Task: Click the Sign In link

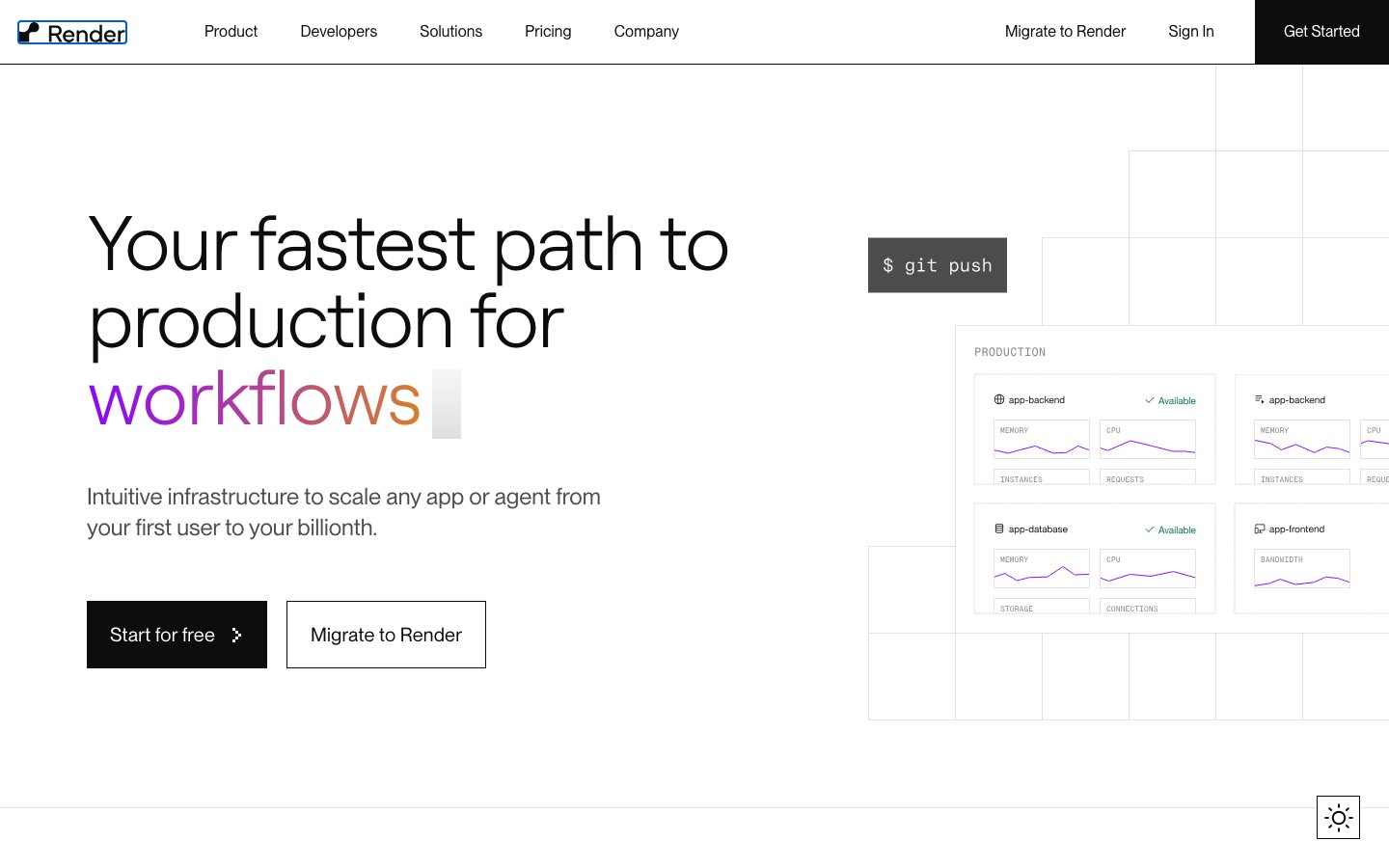Action: coord(1191,32)
